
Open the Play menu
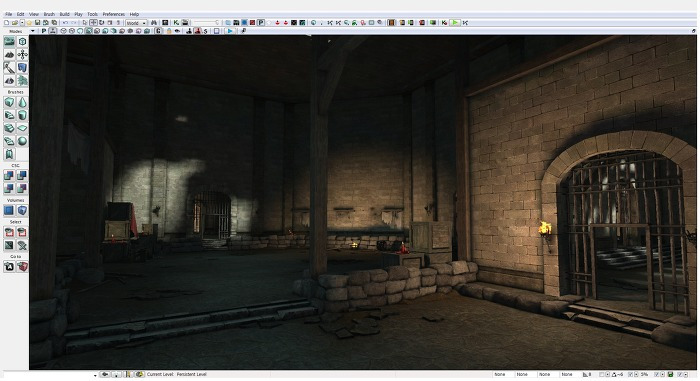pyautogui.click(x=79, y=14)
